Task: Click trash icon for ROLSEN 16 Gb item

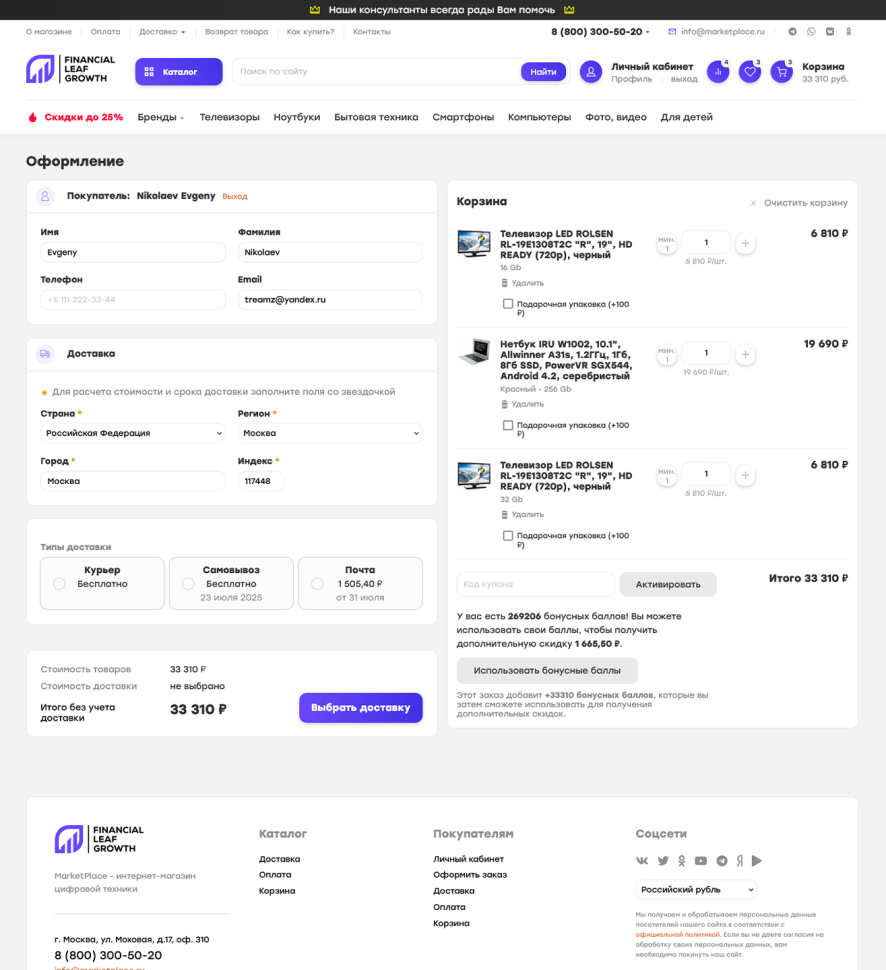Action: (x=504, y=283)
